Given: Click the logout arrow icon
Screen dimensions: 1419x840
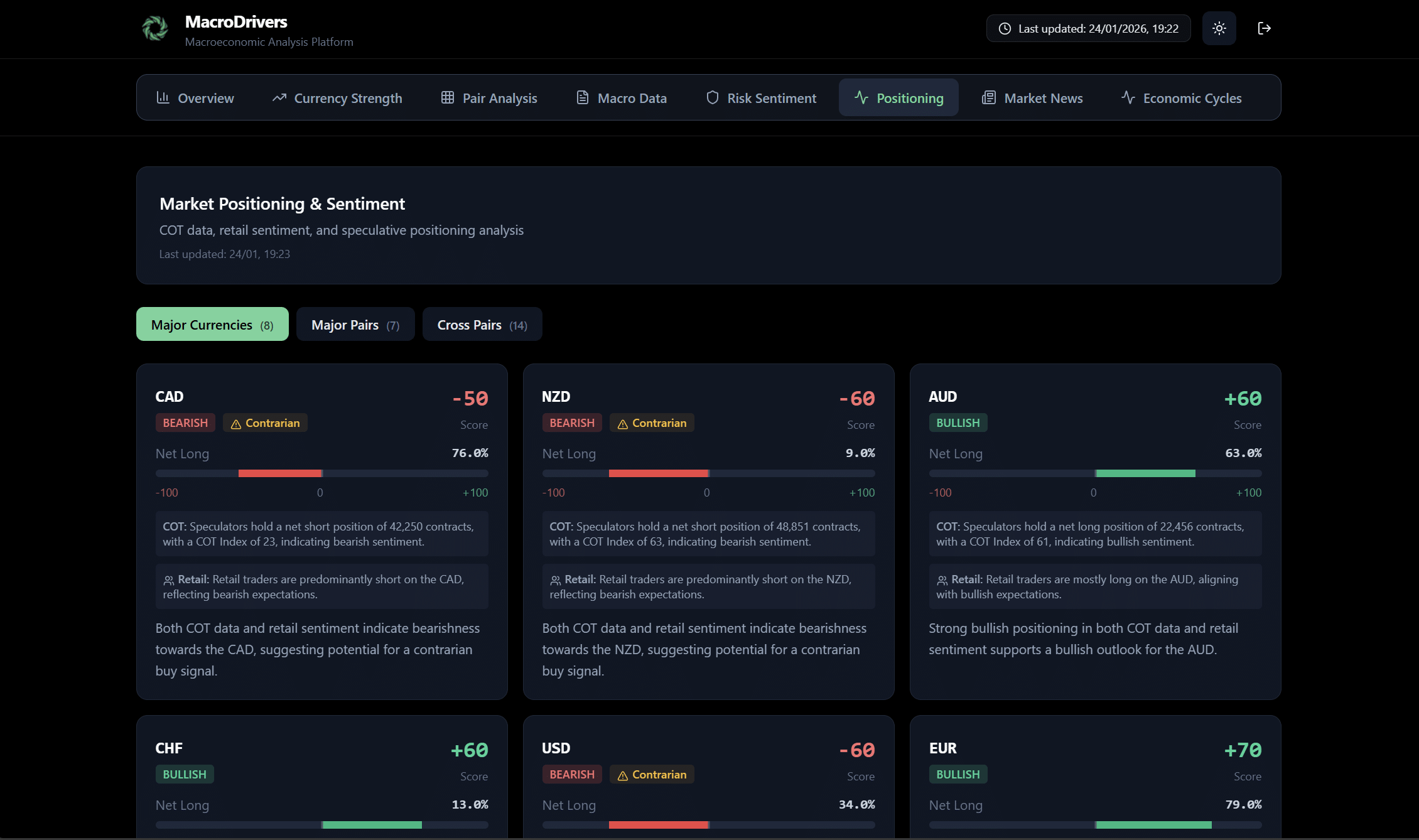Looking at the screenshot, I should click(x=1264, y=28).
